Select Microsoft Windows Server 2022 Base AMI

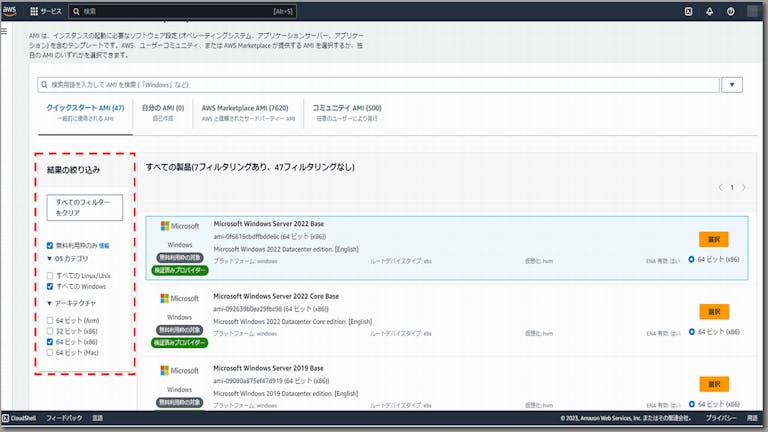click(x=714, y=240)
